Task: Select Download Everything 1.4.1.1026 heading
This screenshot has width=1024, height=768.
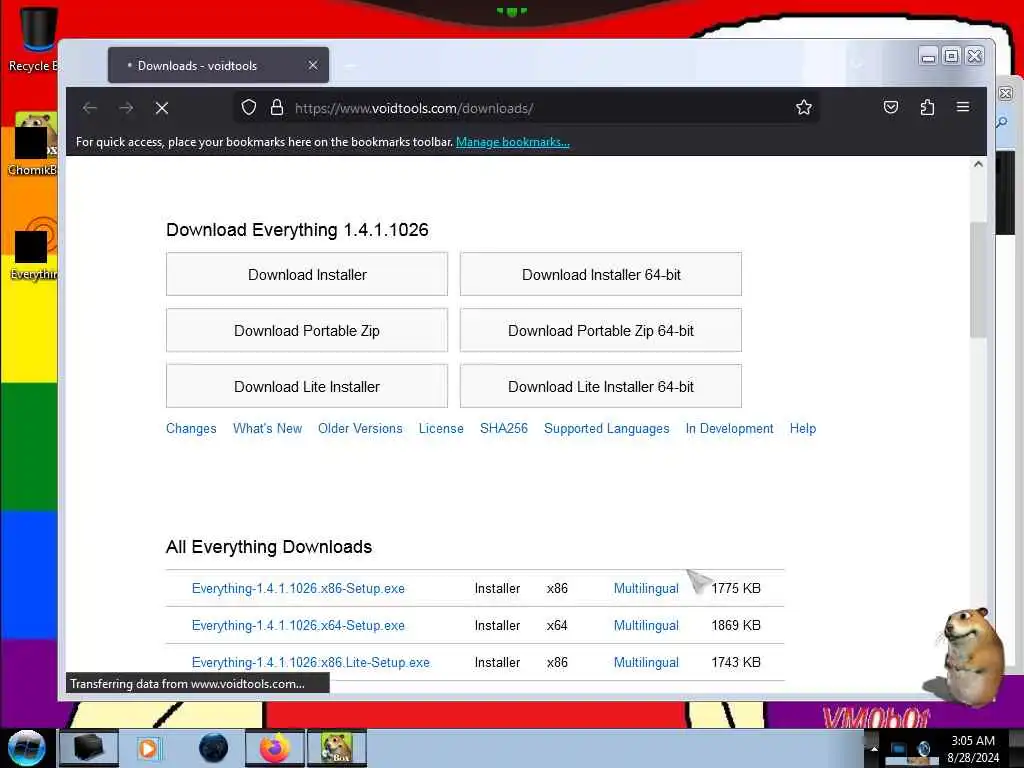Action: tap(297, 230)
